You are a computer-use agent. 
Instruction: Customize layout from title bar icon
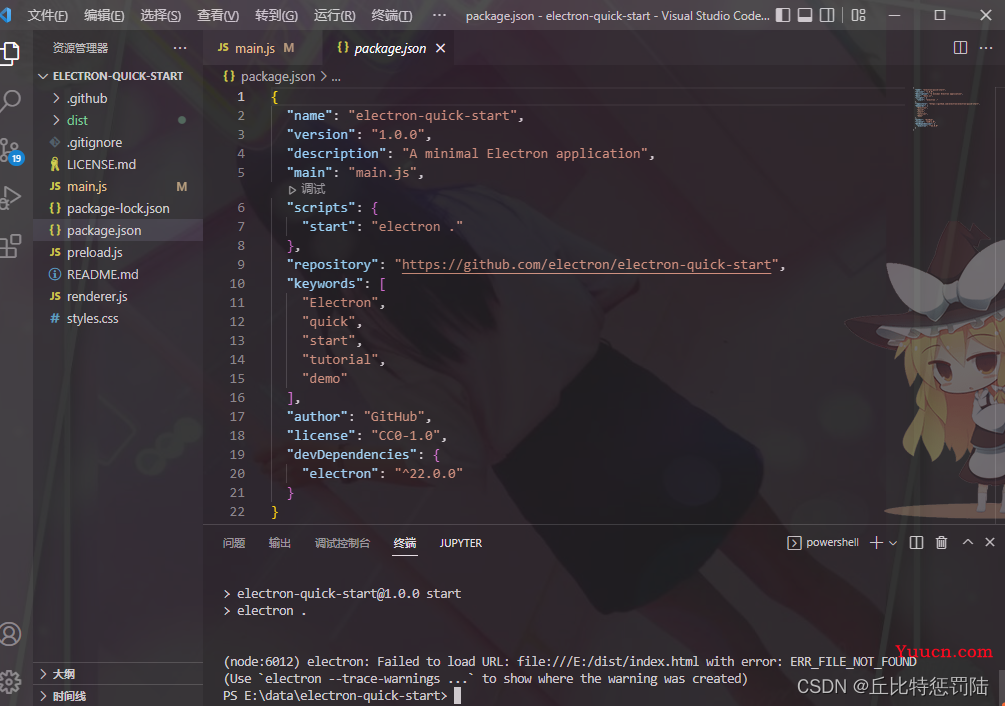(x=858, y=15)
